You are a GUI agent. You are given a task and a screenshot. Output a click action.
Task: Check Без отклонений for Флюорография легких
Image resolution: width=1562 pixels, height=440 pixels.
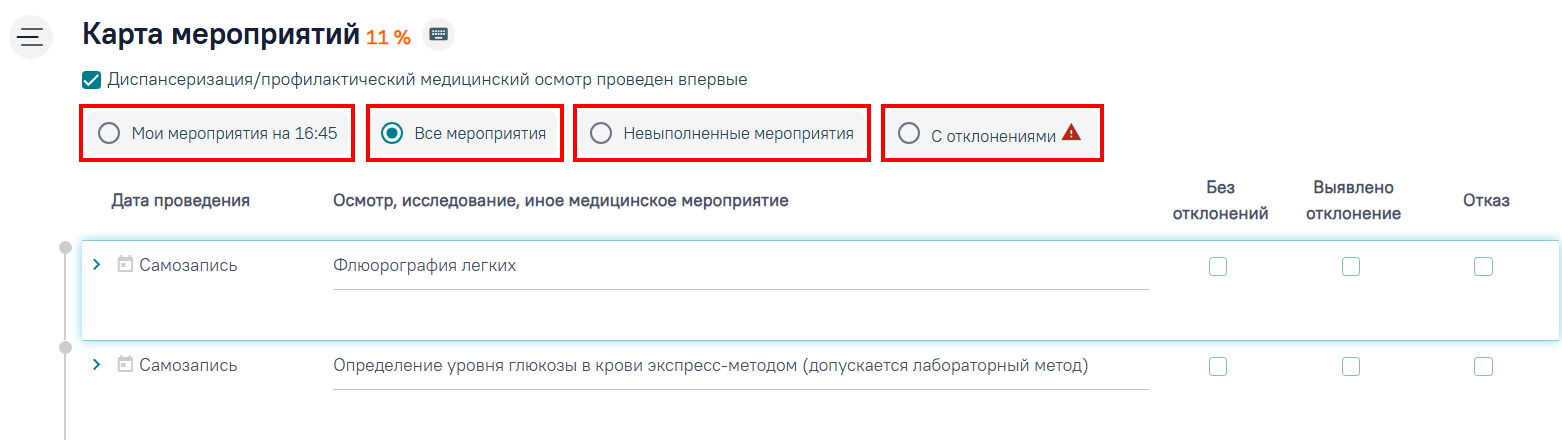pyautogui.click(x=1218, y=266)
